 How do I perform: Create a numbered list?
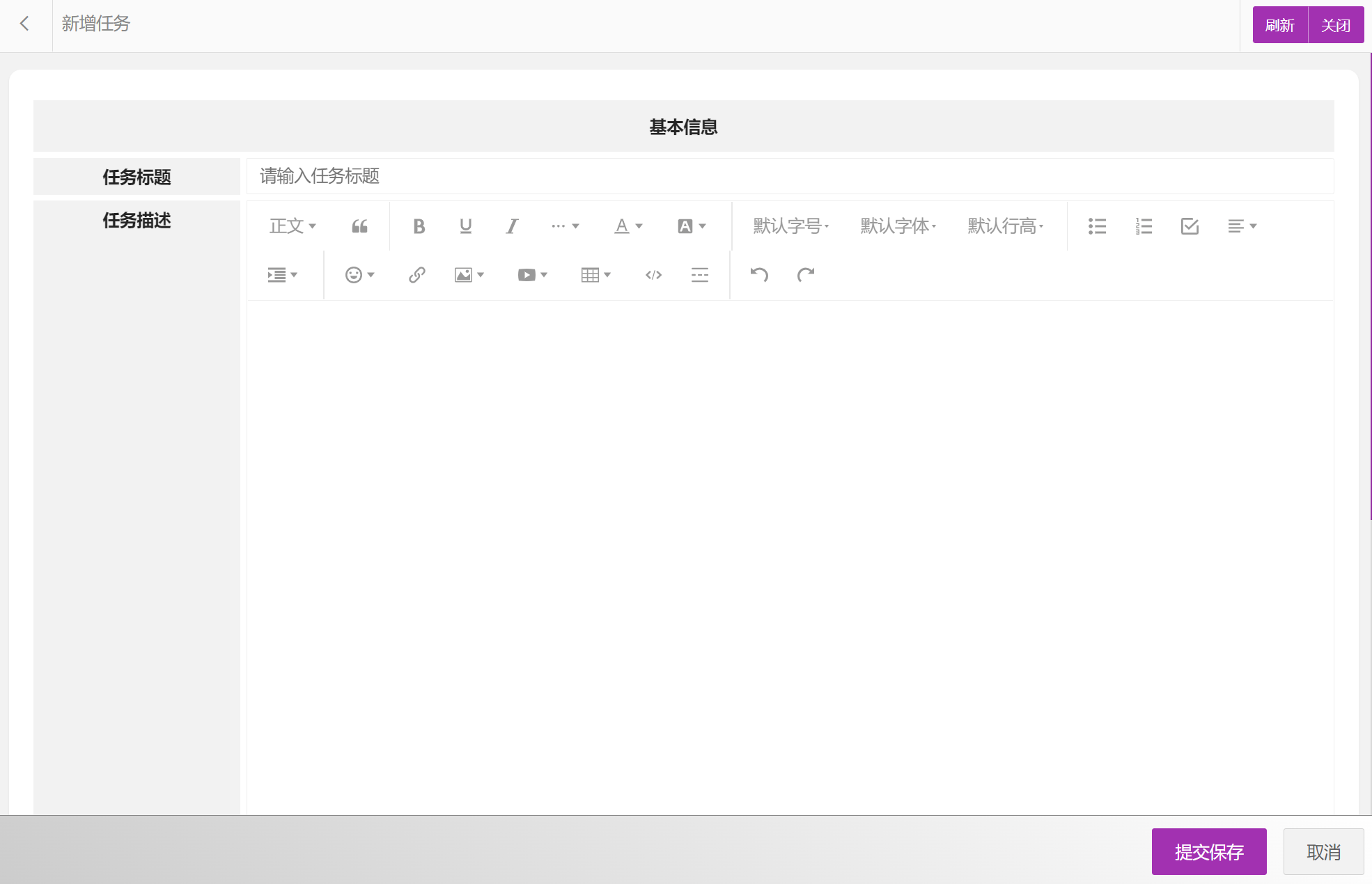[x=1143, y=226]
